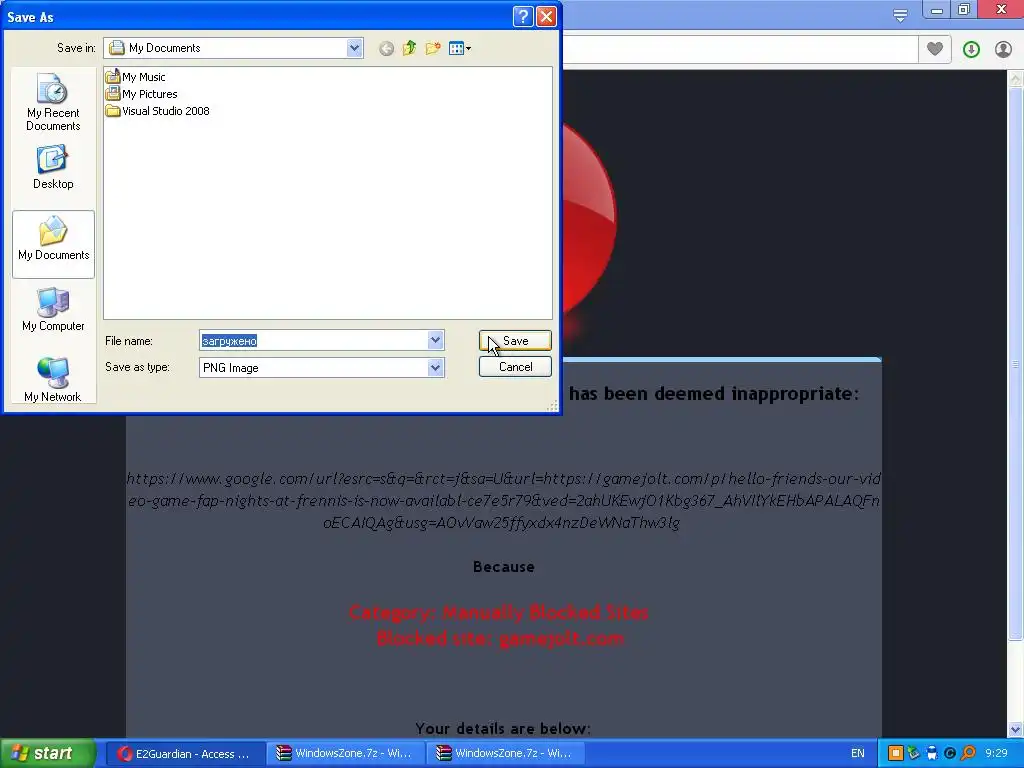Screen dimensions: 1024x768
Task: Click the 'Blocked site: gamejolt.com' text
Action: click(500, 638)
